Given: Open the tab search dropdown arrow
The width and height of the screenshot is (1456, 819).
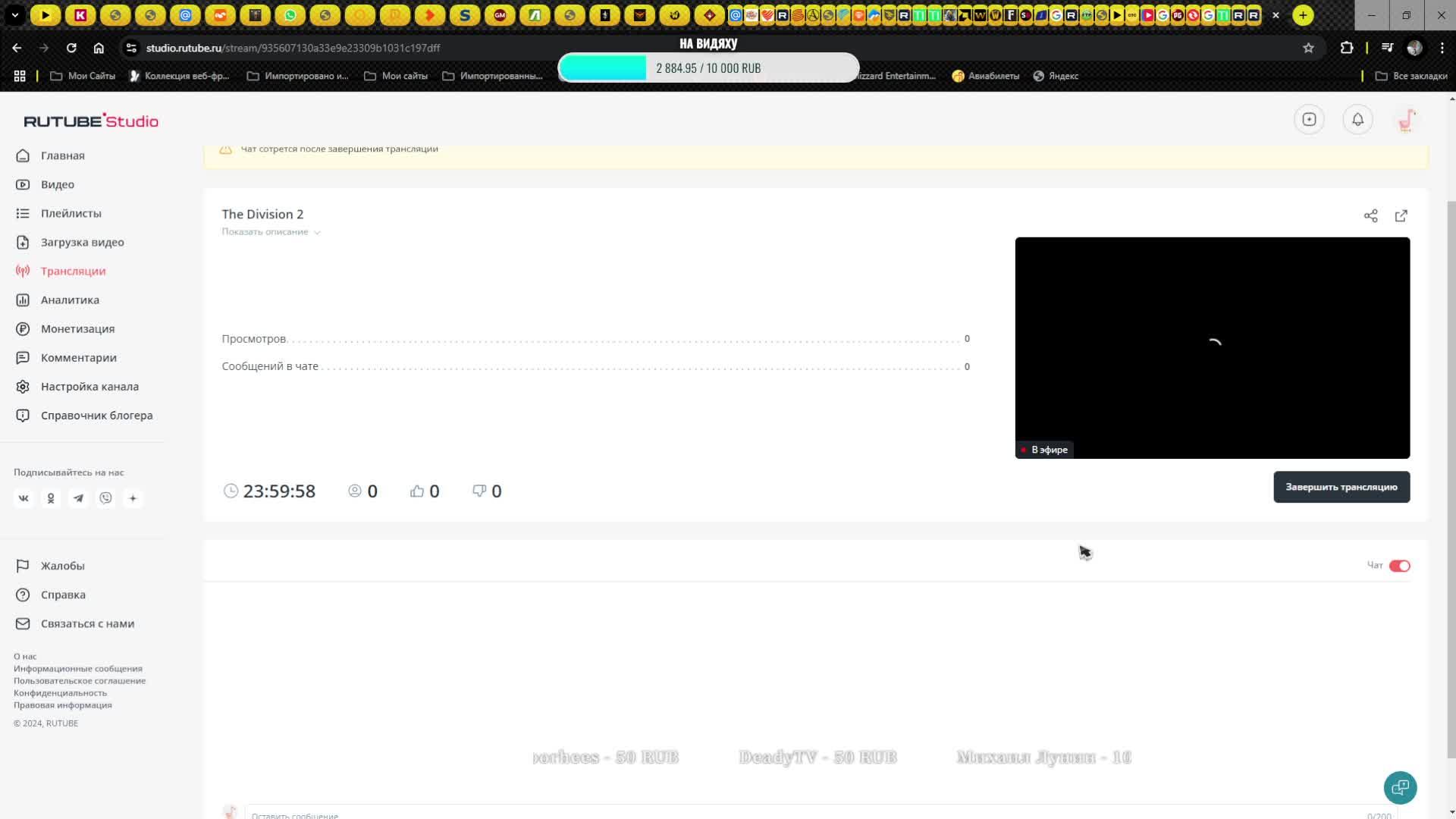Looking at the screenshot, I should point(14,15).
